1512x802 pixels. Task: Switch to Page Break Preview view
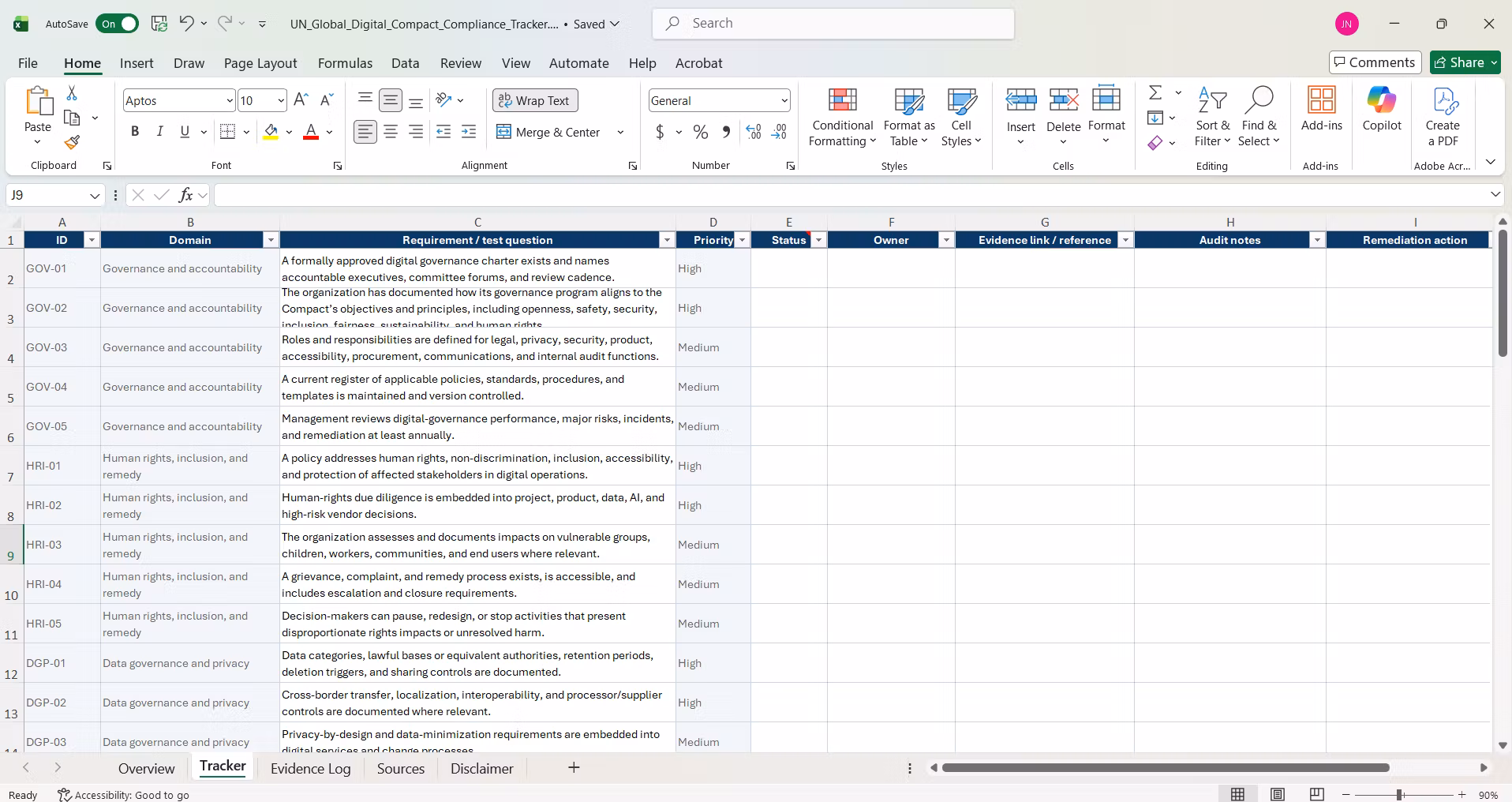[1316, 794]
